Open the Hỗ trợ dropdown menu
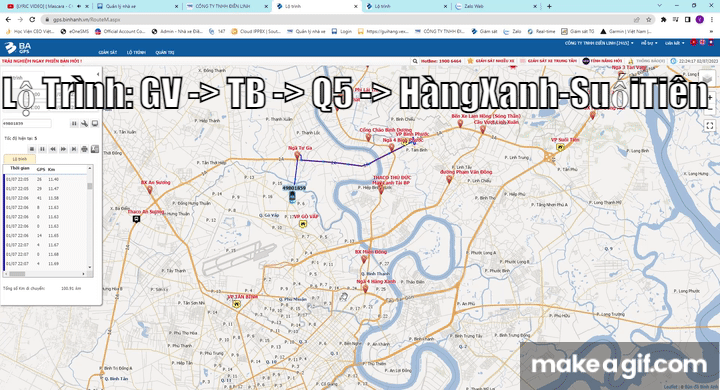This screenshot has height=390, width=720. 649,43
